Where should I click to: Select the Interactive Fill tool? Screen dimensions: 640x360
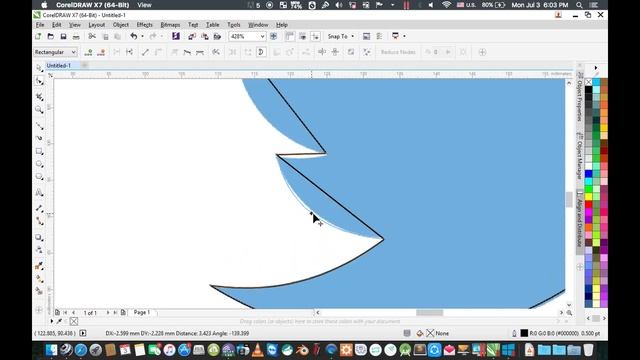click(39, 279)
